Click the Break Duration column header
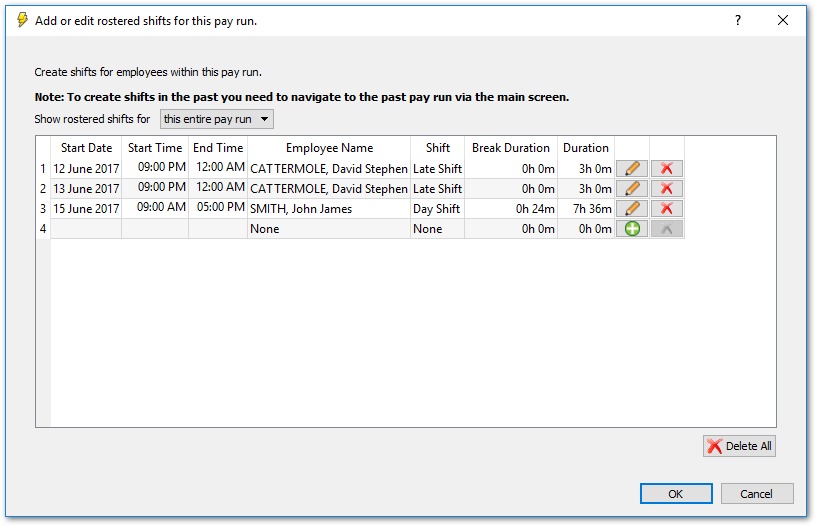 pos(511,148)
